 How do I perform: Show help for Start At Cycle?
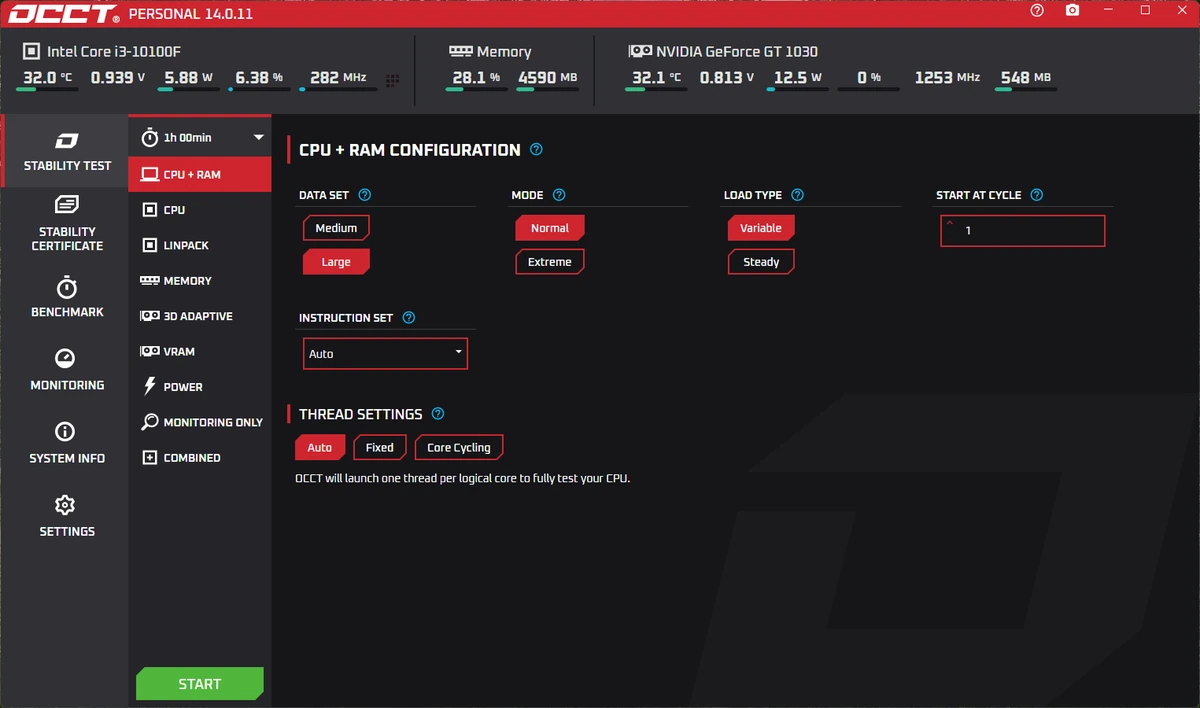coord(1036,195)
